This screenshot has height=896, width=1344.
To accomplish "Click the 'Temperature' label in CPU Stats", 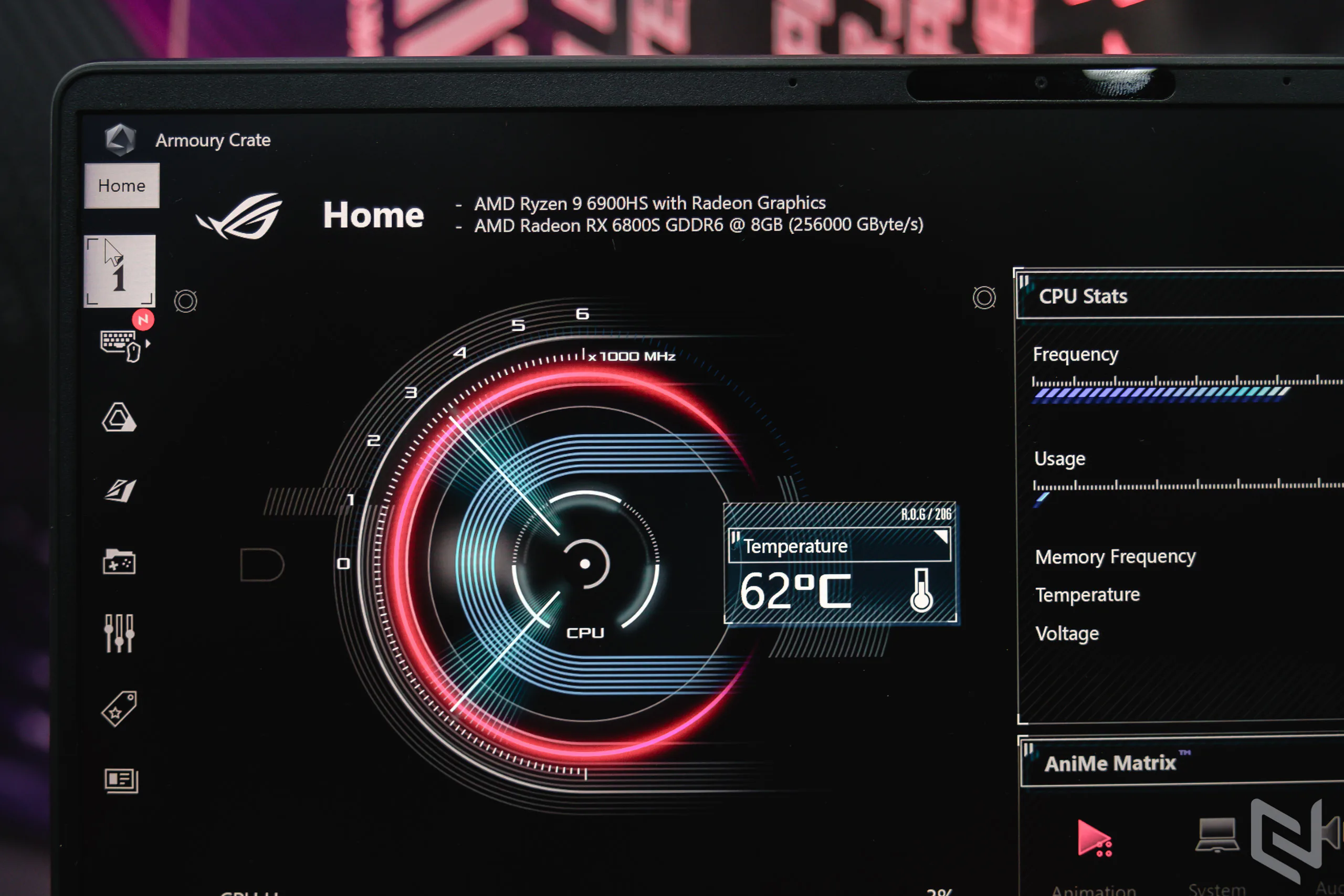I will click(1087, 595).
